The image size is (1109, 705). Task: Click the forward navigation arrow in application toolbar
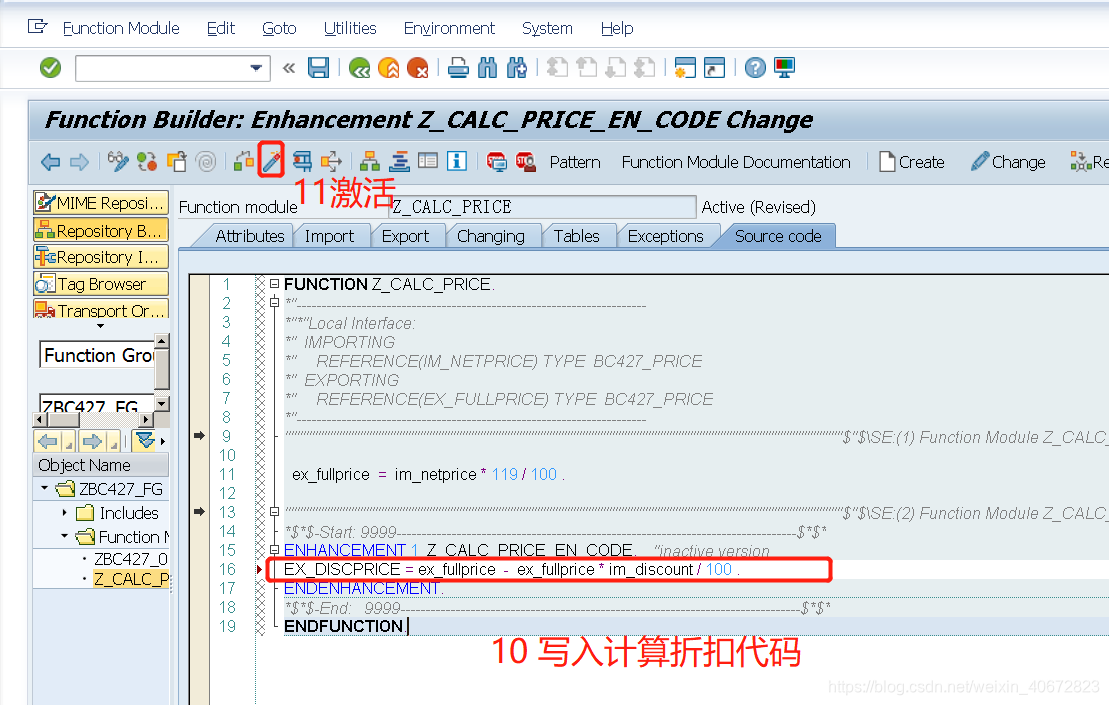point(79,162)
